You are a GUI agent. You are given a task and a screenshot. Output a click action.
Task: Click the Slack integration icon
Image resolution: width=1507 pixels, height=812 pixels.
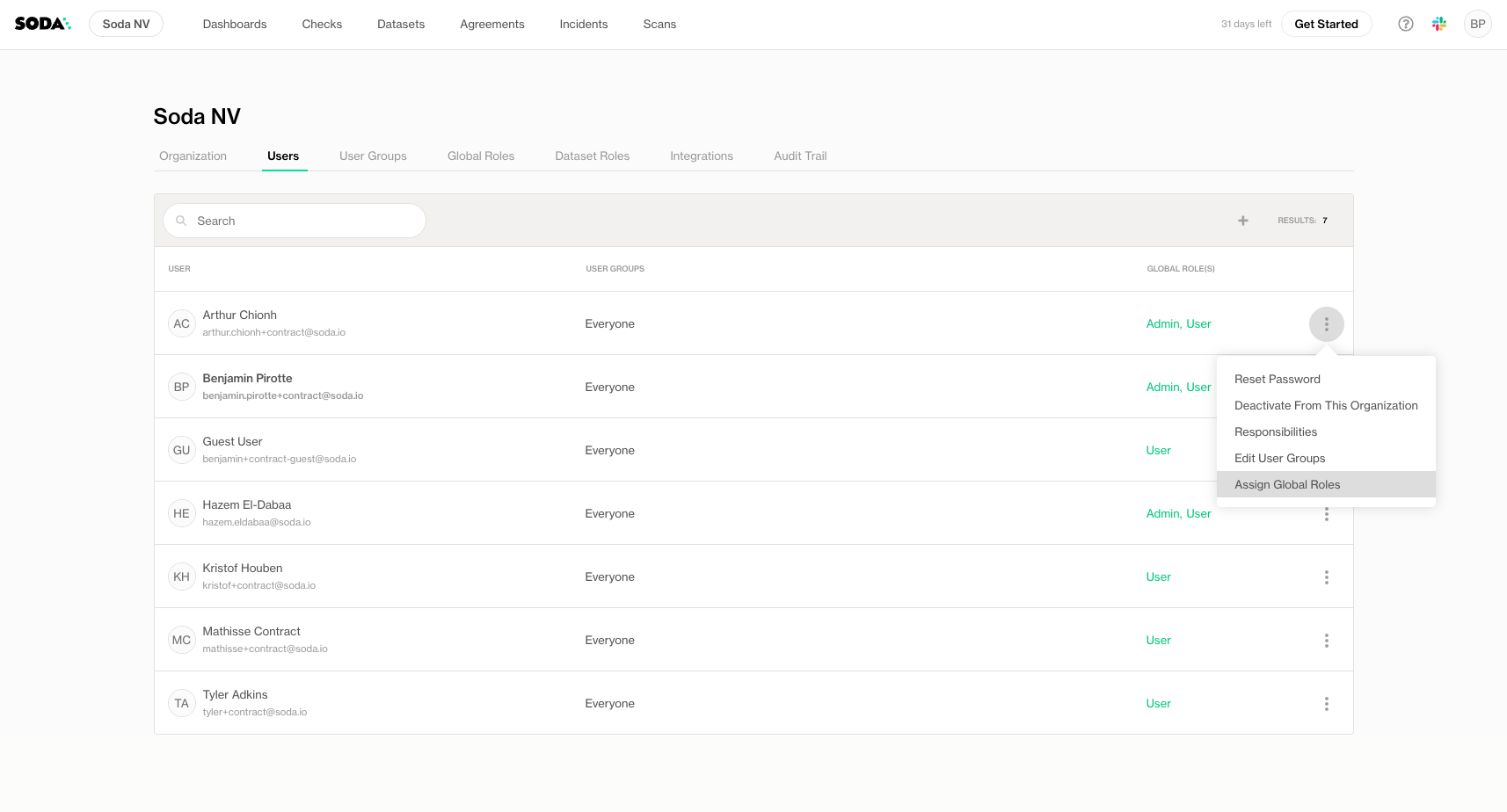pyautogui.click(x=1439, y=24)
